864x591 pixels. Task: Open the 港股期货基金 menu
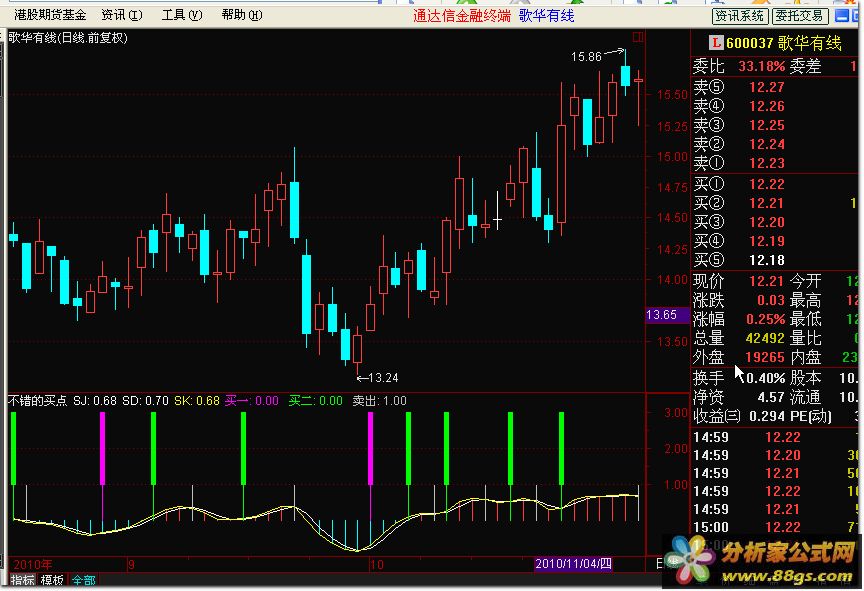click(50, 15)
